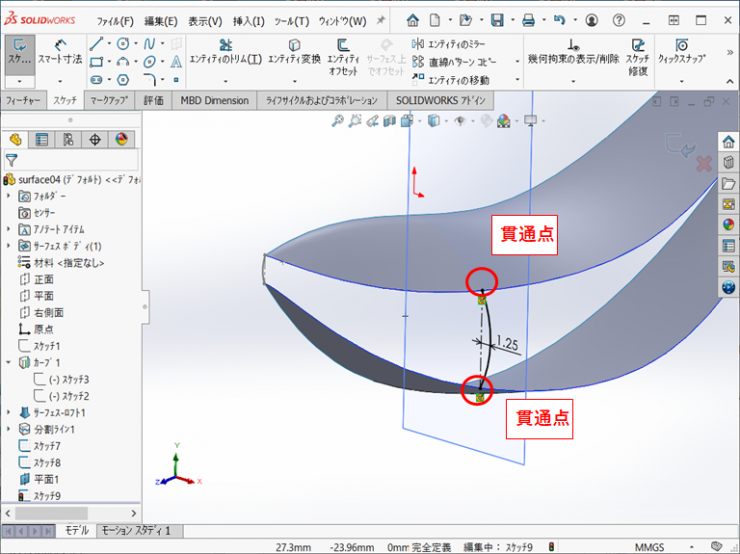Click the モーション スタディ 1 bottom tab
The width and height of the screenshot is (740, 554).
(137, 530)
